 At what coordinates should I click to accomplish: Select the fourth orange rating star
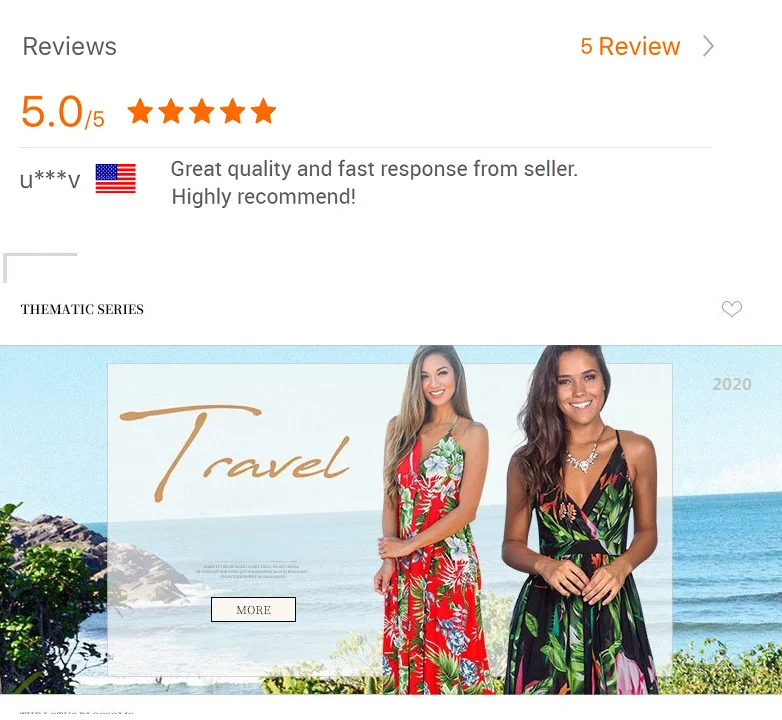click(x=233, y=111)
